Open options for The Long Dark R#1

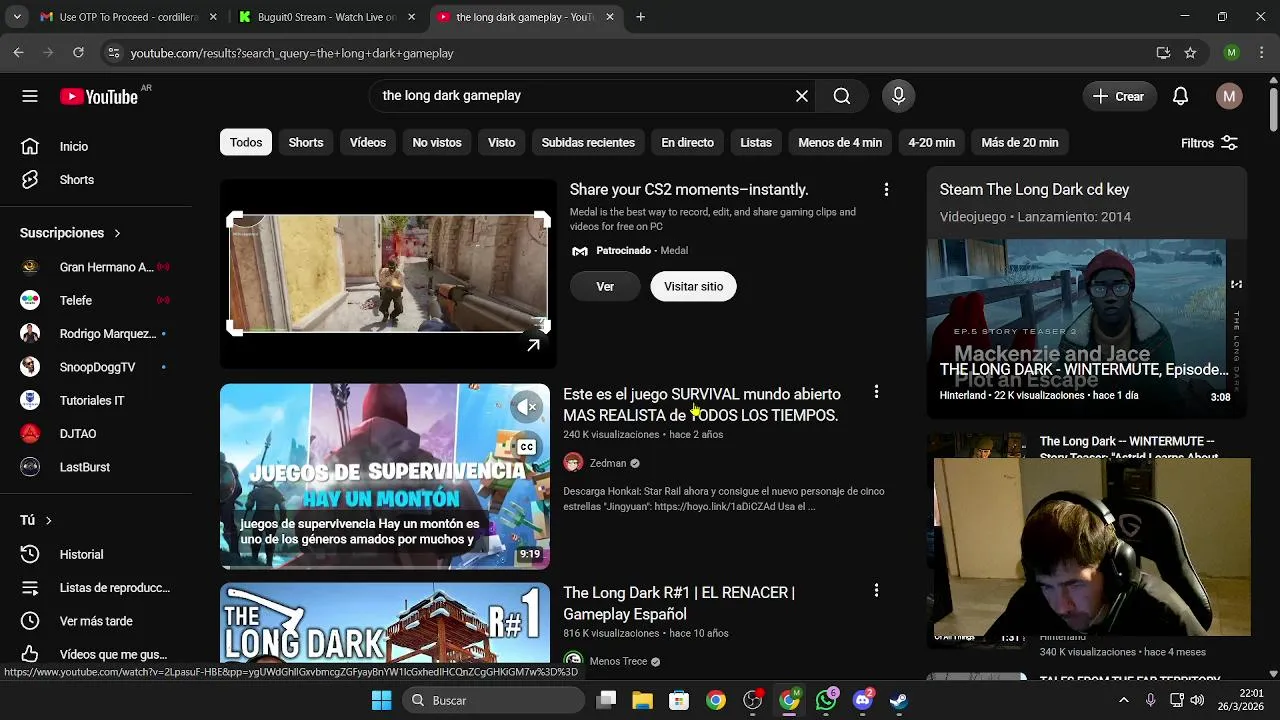pos(876,591)
